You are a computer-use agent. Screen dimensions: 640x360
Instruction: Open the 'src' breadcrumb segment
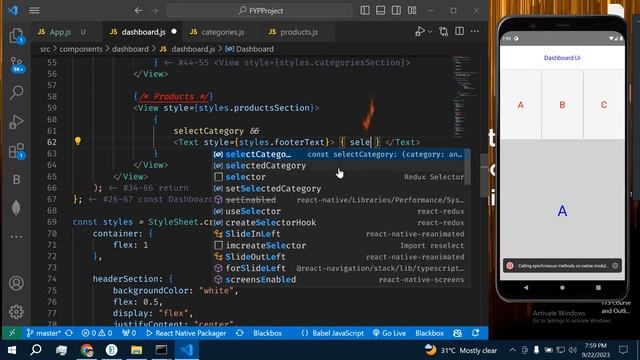[x=45, y=49]
